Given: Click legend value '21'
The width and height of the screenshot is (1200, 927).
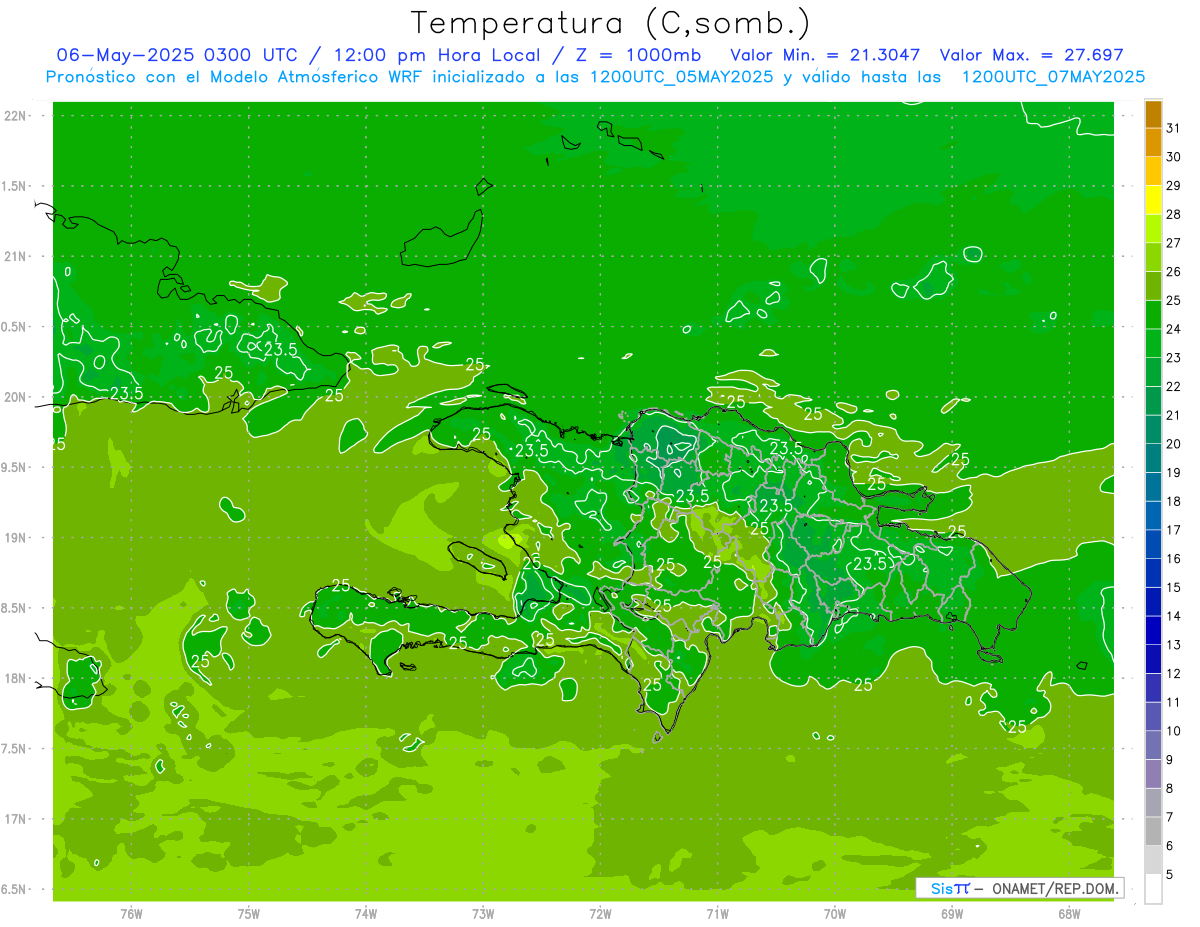Looking at the screenshot, I should (x=1173, y=415).
